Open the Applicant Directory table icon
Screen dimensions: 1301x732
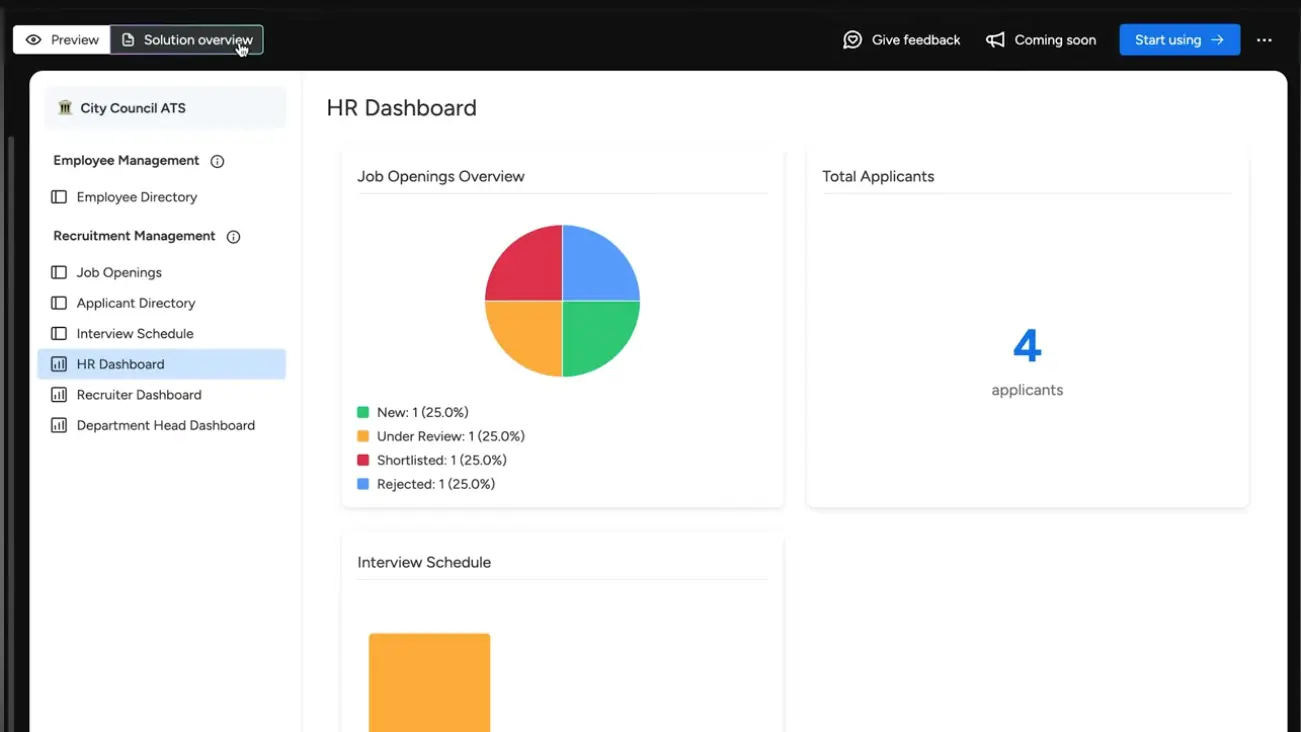58,303
